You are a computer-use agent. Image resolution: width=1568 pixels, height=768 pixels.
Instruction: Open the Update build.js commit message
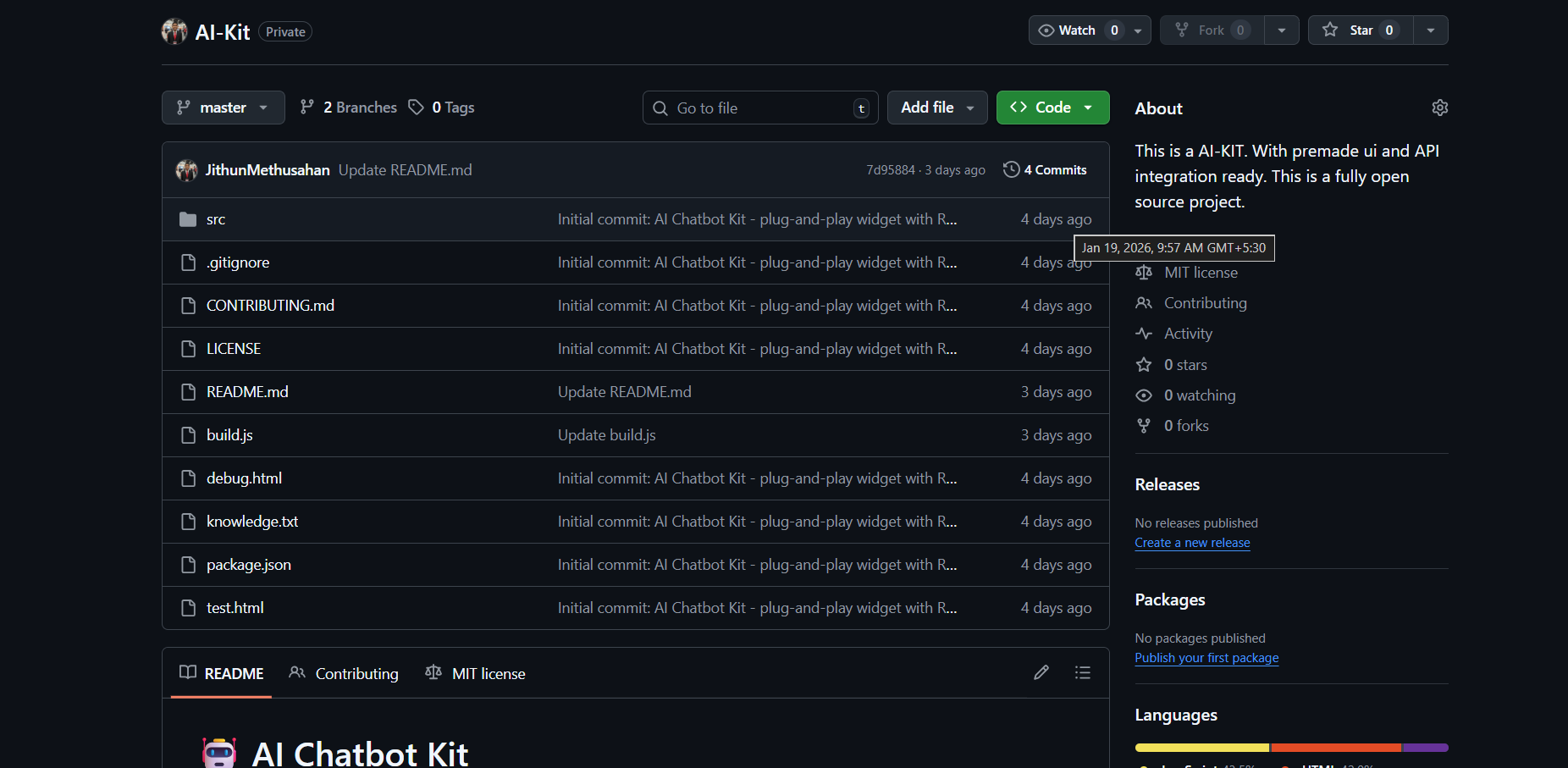pyautogui.click(x=607, y=435)
